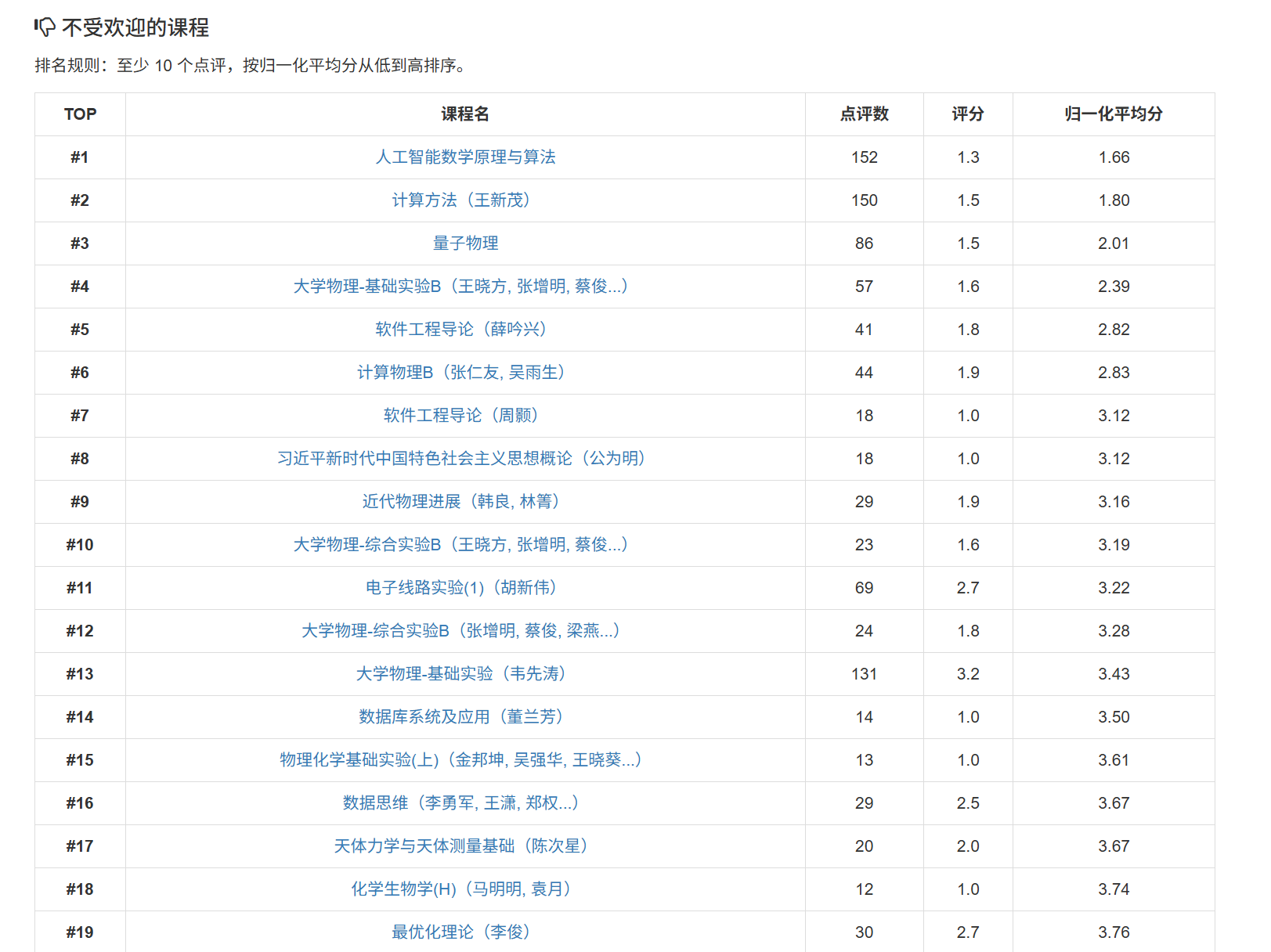Click the thumbs-down icon beside 不受欢迎的课程
1271x952 pixels.
click(x=45, y=27)
